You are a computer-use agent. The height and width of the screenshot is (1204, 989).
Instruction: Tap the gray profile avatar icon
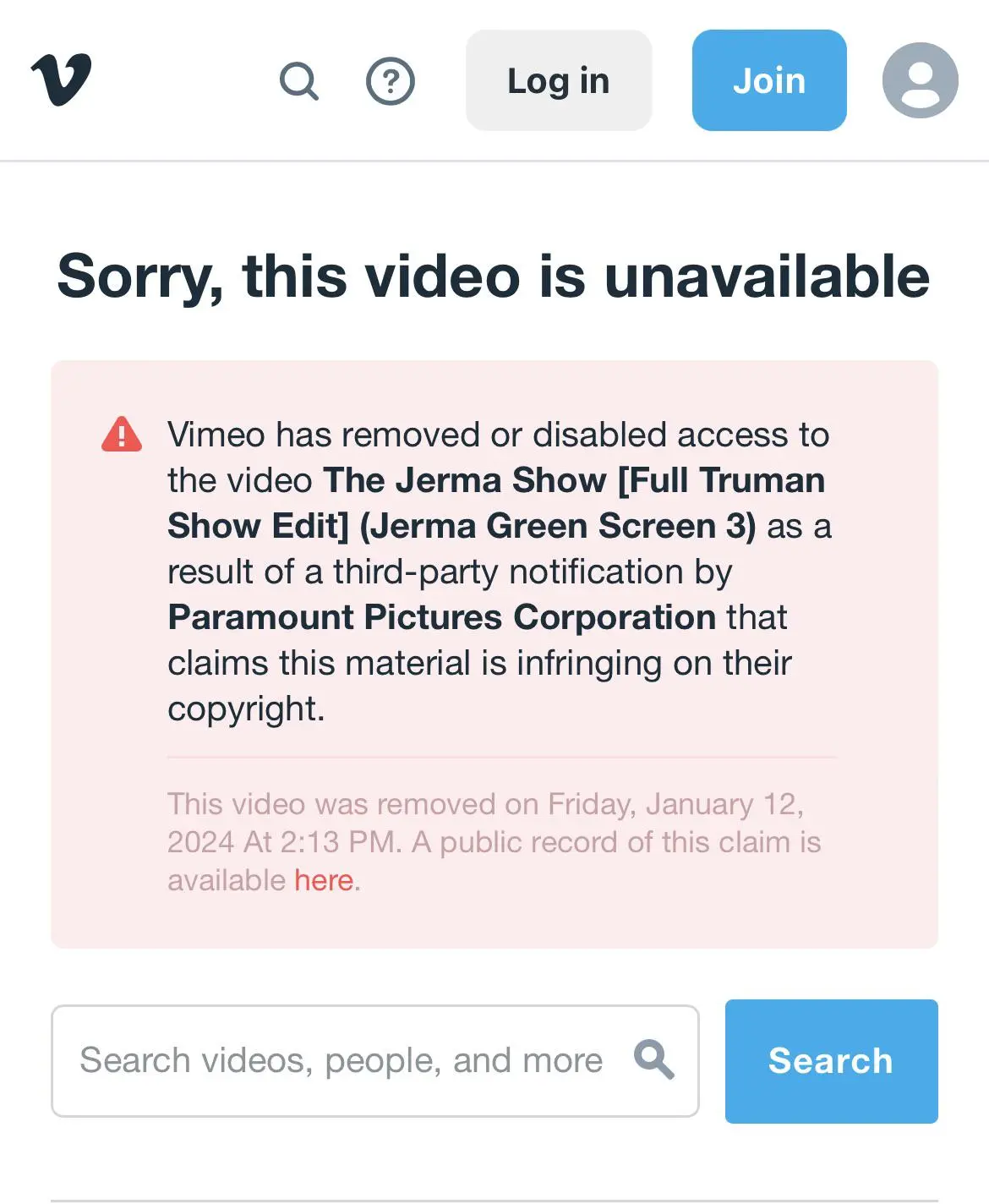point(921,80)
